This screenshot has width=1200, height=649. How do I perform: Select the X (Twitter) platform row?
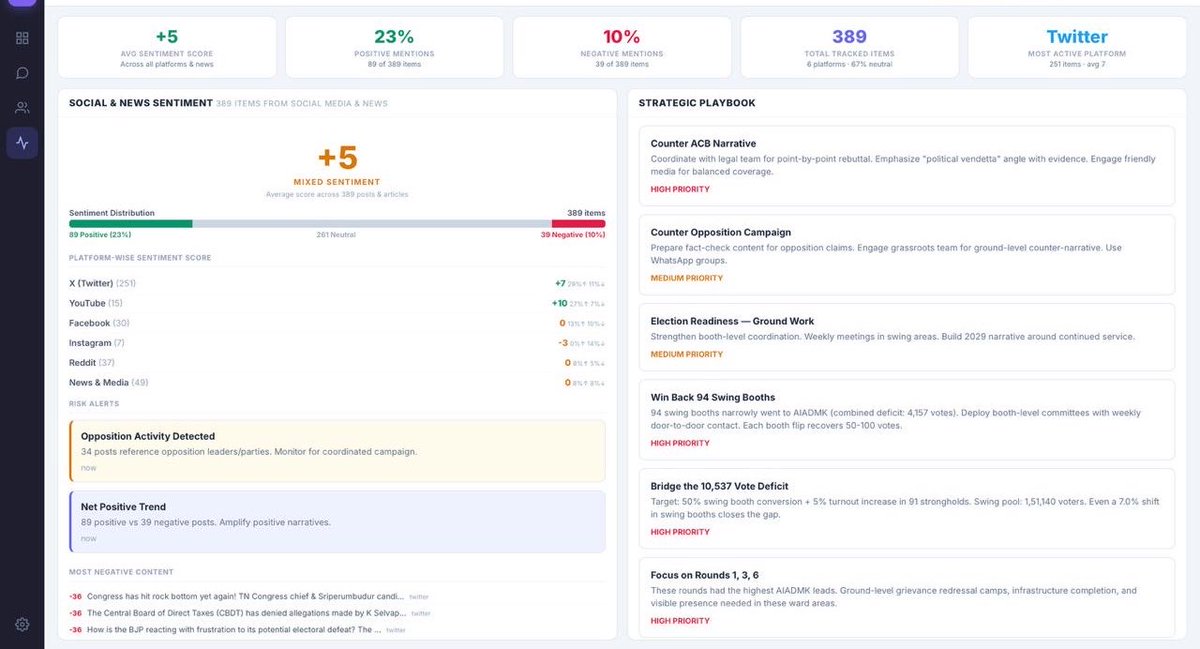click(x=337, y=284)
